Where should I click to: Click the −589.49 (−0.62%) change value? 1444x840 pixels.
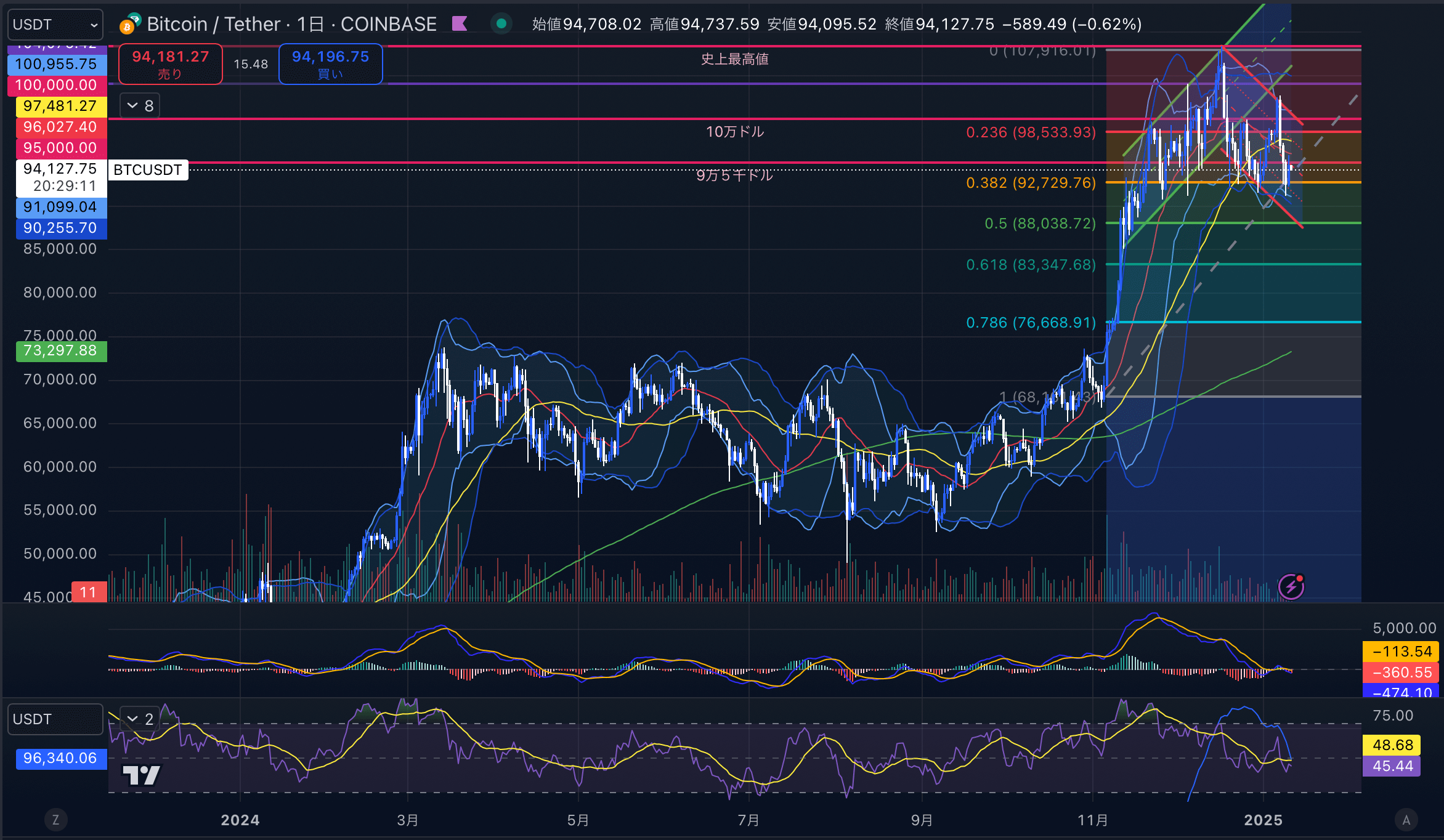[x=1072, y=24]
